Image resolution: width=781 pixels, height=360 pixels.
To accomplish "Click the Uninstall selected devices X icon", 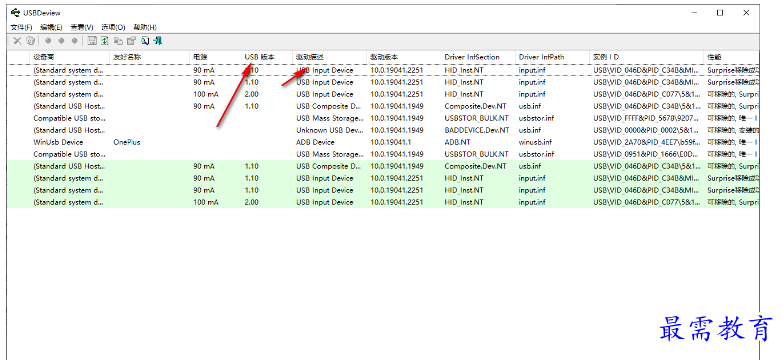I will (x=17, y=41).
